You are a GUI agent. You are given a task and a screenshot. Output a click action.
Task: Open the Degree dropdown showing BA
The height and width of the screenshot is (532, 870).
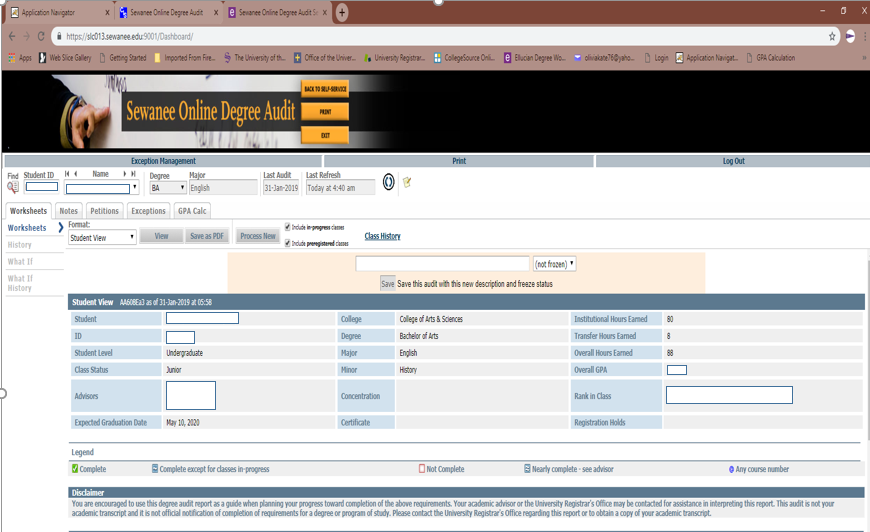168,188
